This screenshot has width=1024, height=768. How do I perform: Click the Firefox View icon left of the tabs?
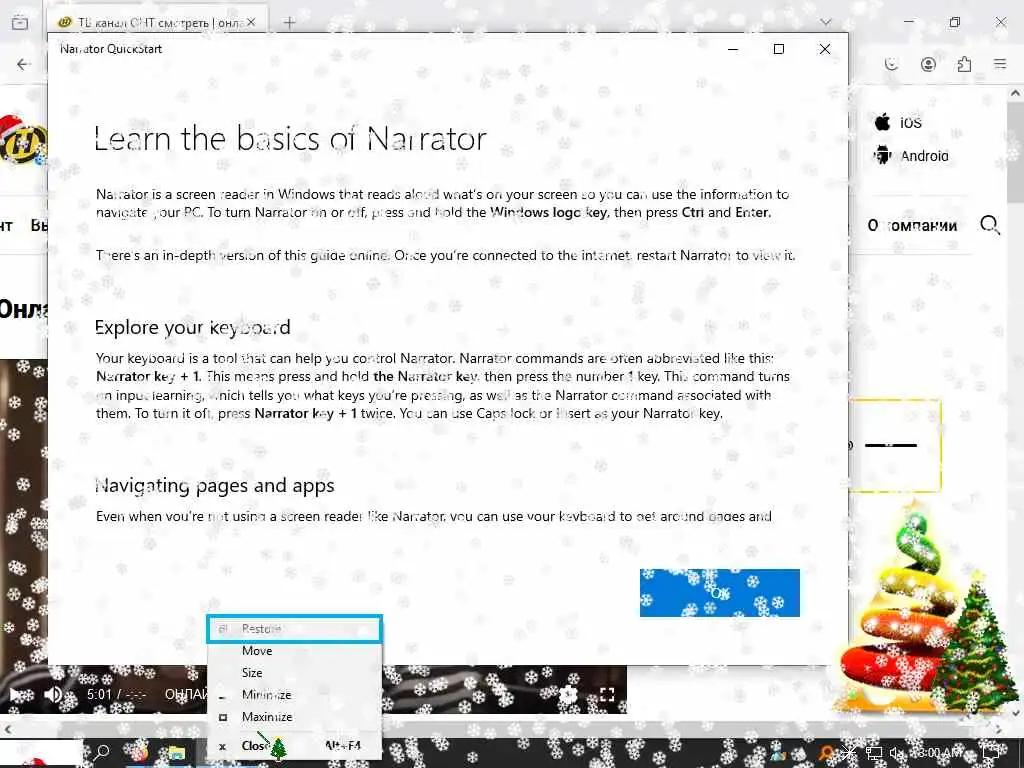[x=20, y=22]
